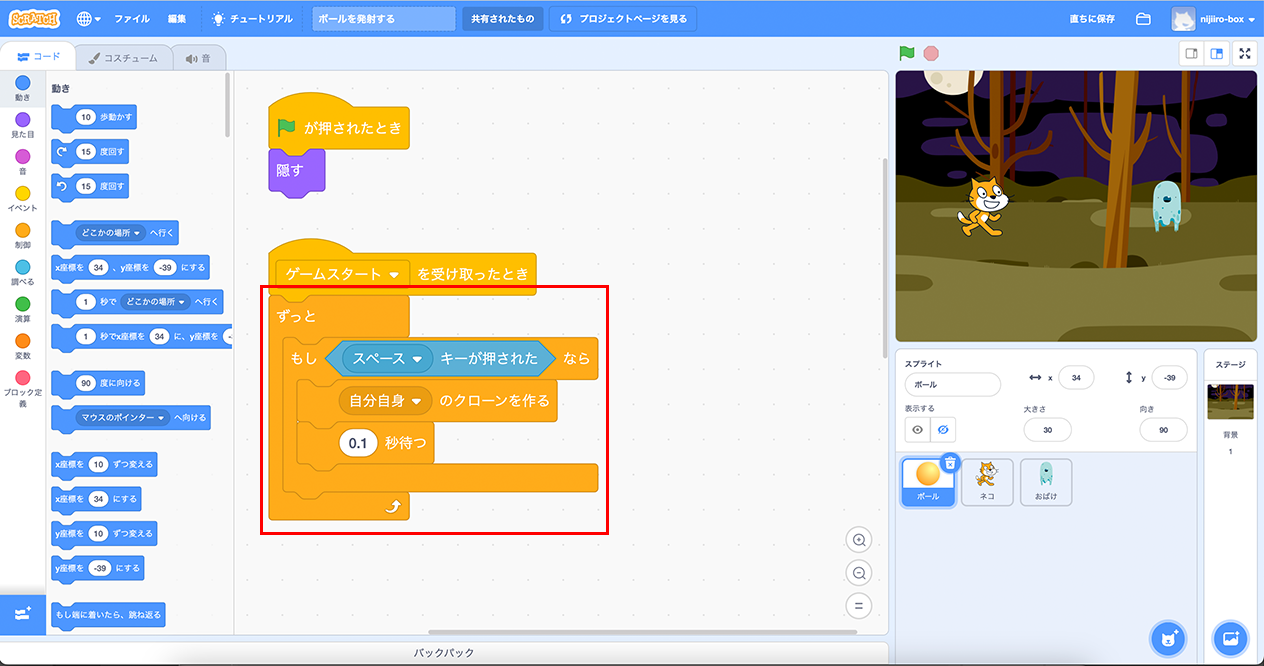Open the My Stuff folder icon
The image size is (1264, 666).
pyautogui.click(x=1143, y=19)
